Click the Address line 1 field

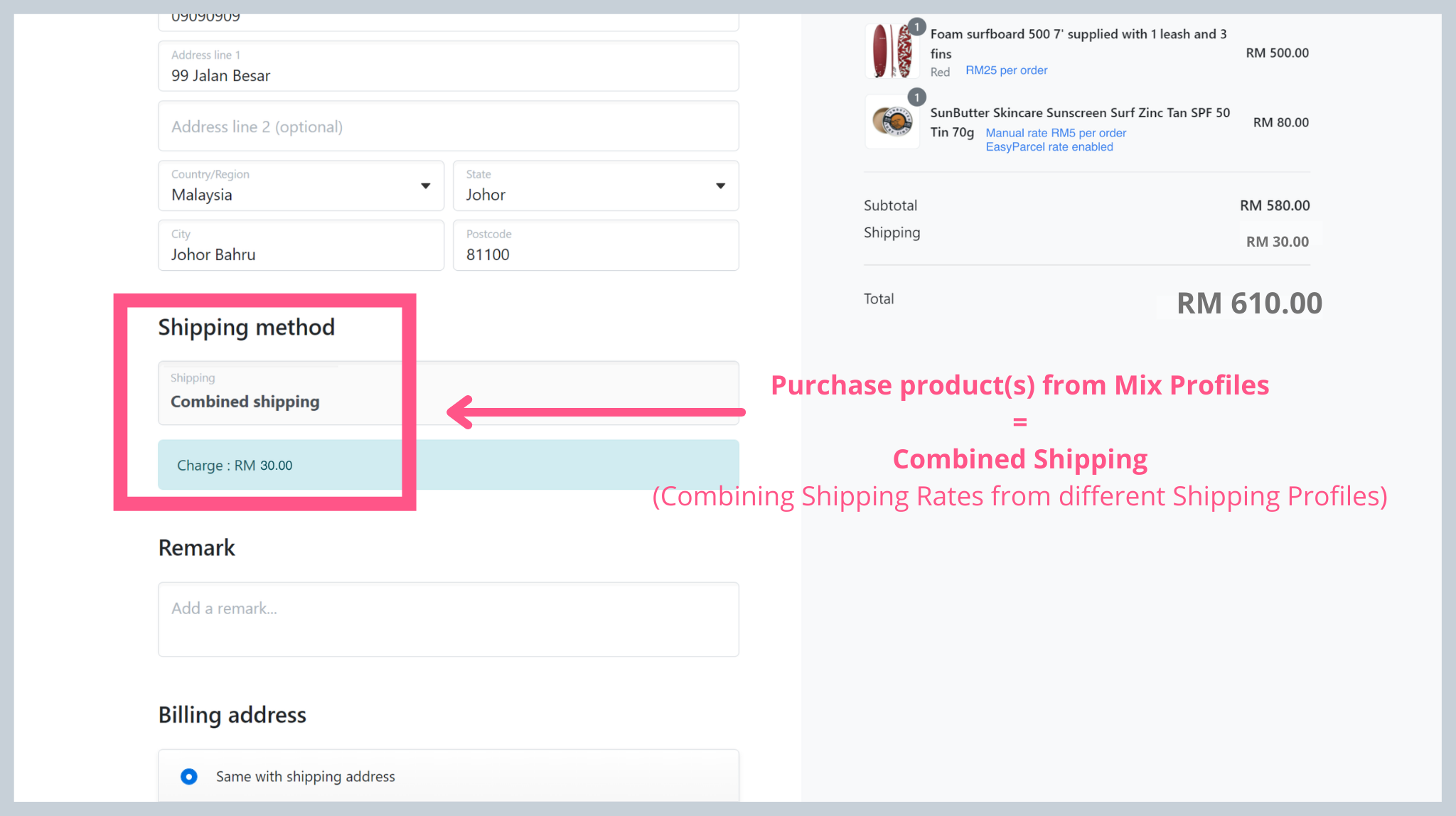pos(448,66)
